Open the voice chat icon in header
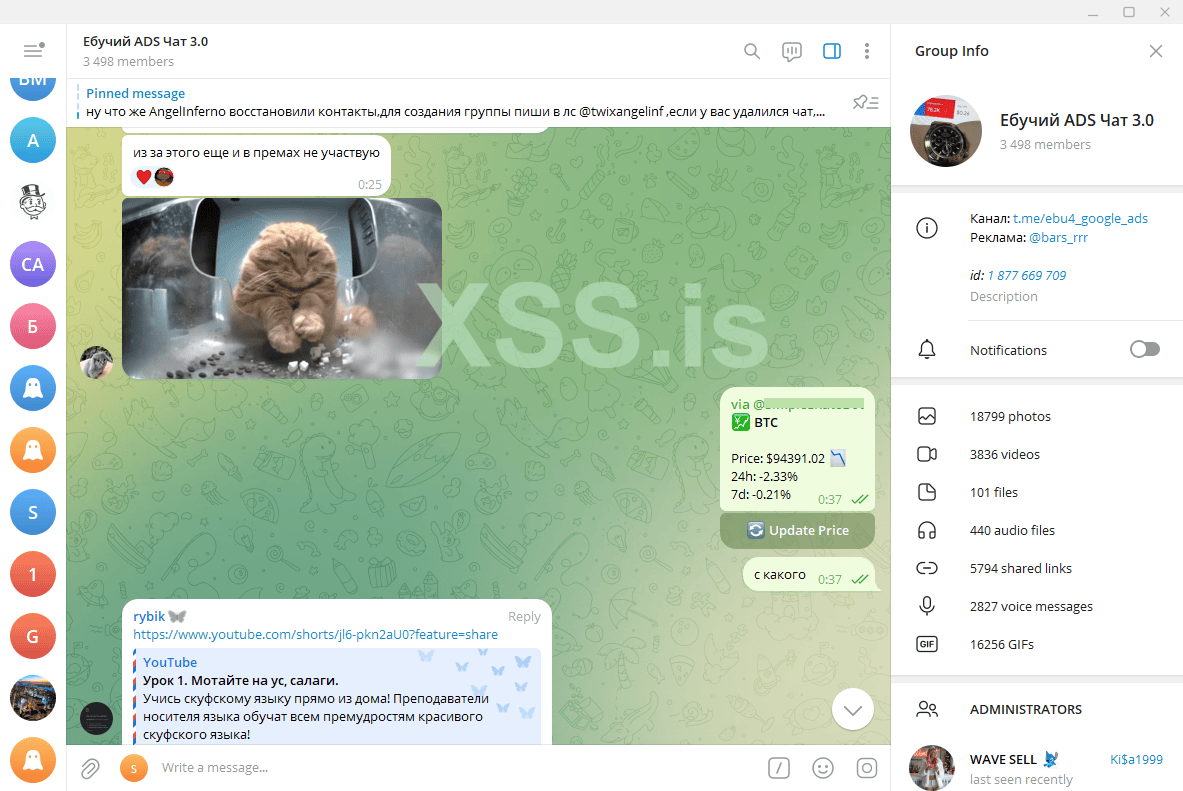1183x791 pixels. [x=791, y=51]
